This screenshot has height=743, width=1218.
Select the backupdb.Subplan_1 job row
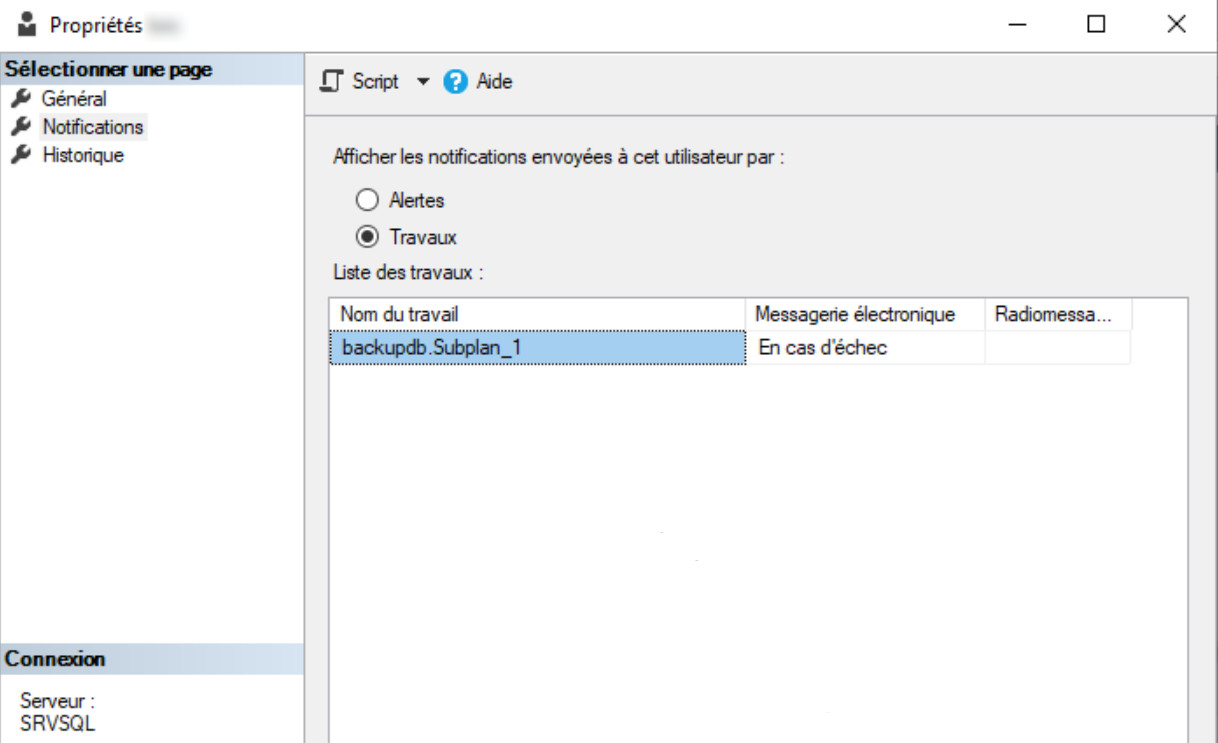point(536,348)
